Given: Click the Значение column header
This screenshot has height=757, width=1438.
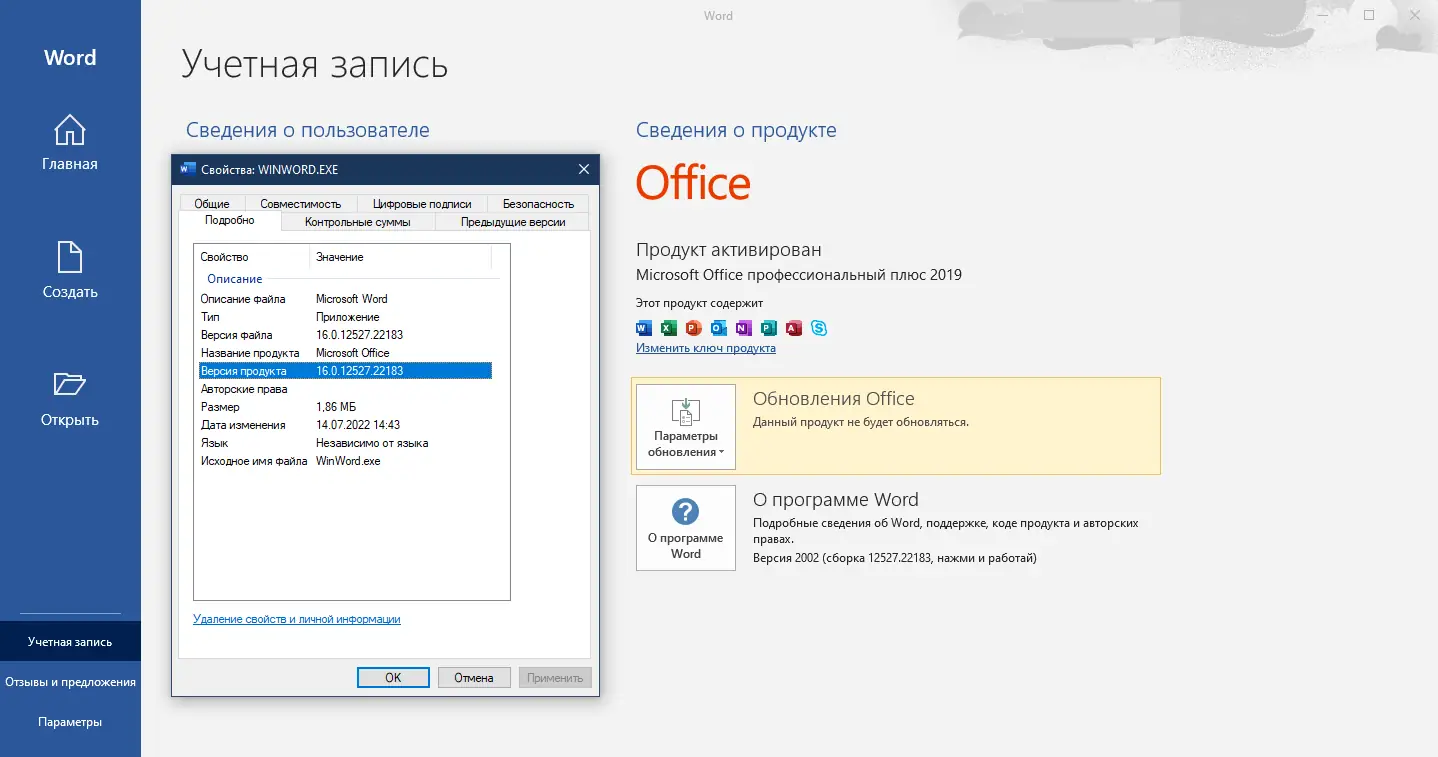Looking at the screenshot, I should click(x=400, y=257).
